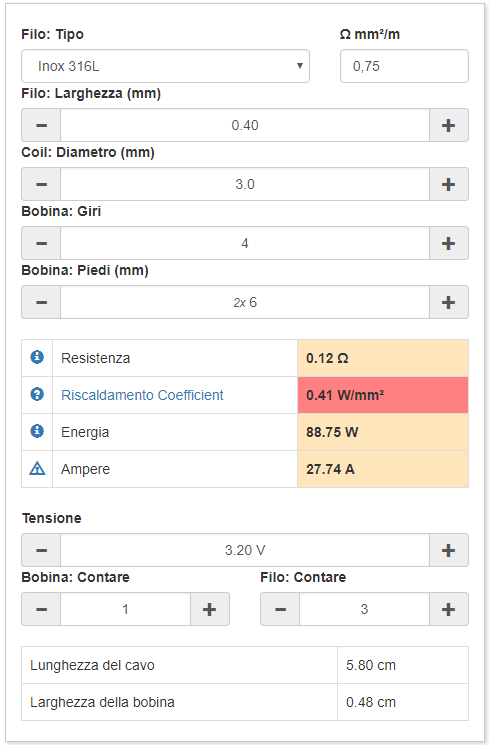Click the Tensione value field showing 3.20 V
490x745 pixels.
[245, 550]
